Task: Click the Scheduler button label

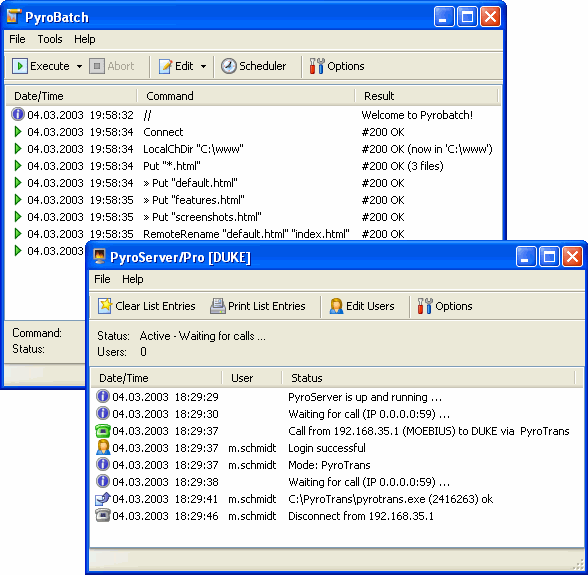Action: pyautogui.click(x=262, y=66)
